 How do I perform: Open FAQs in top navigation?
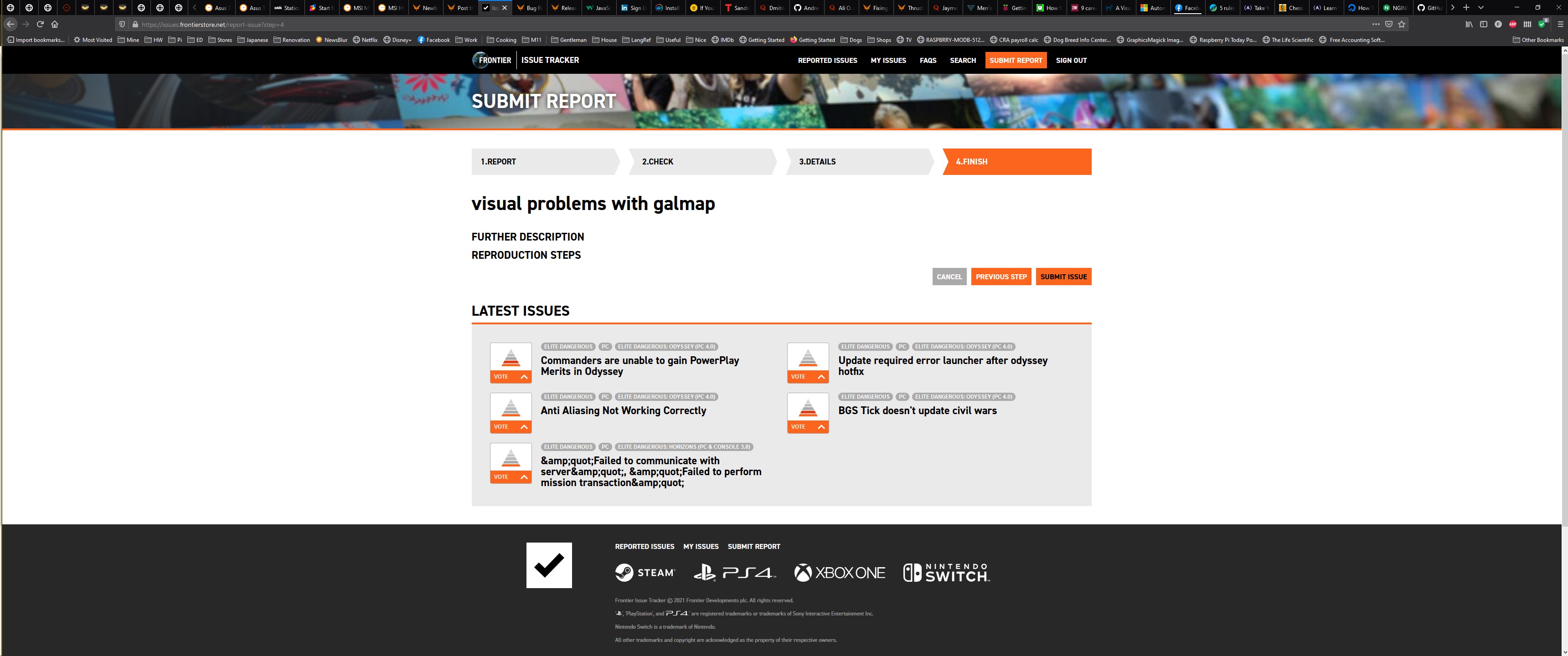928,60
